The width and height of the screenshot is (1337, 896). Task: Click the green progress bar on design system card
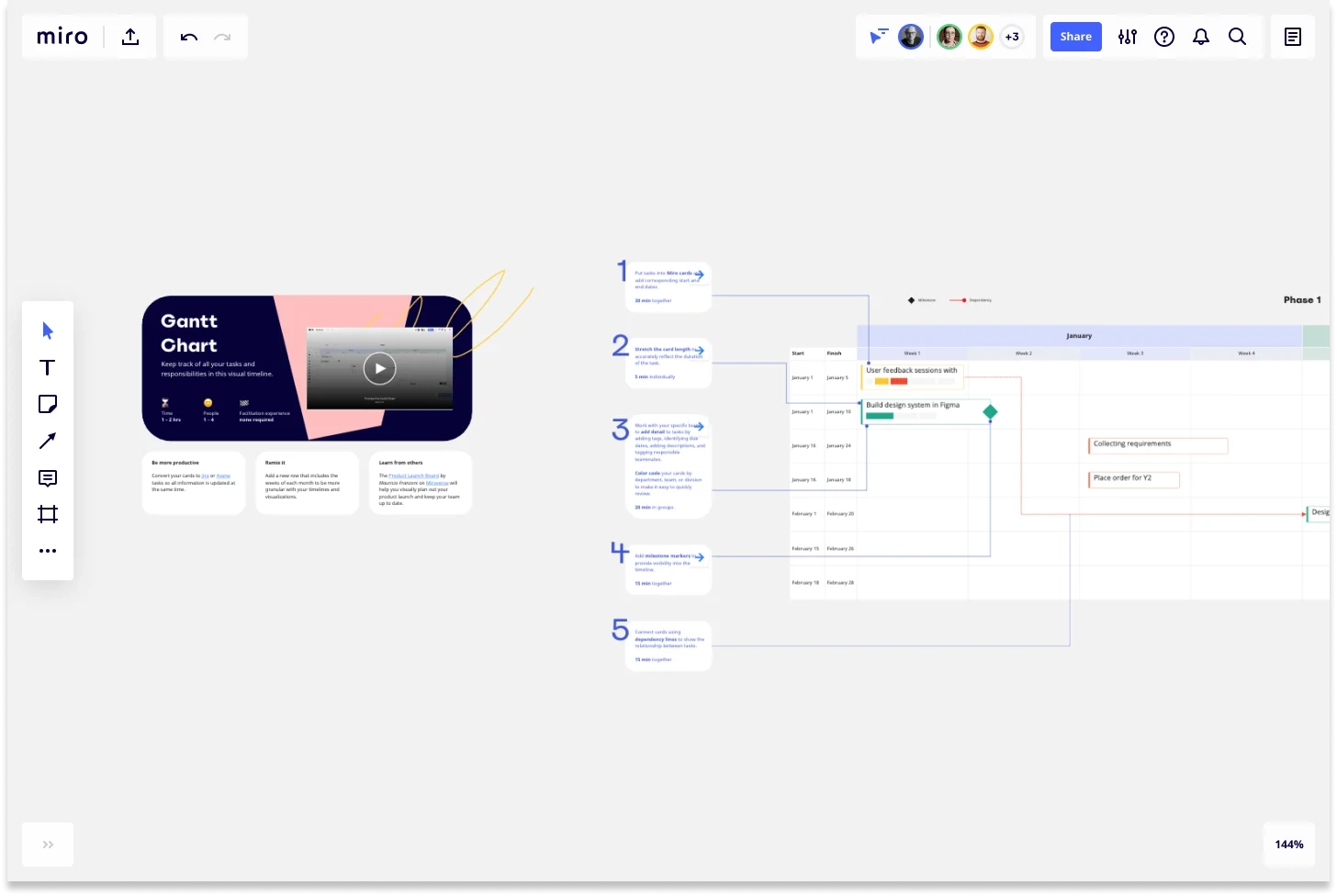point(880,415)
